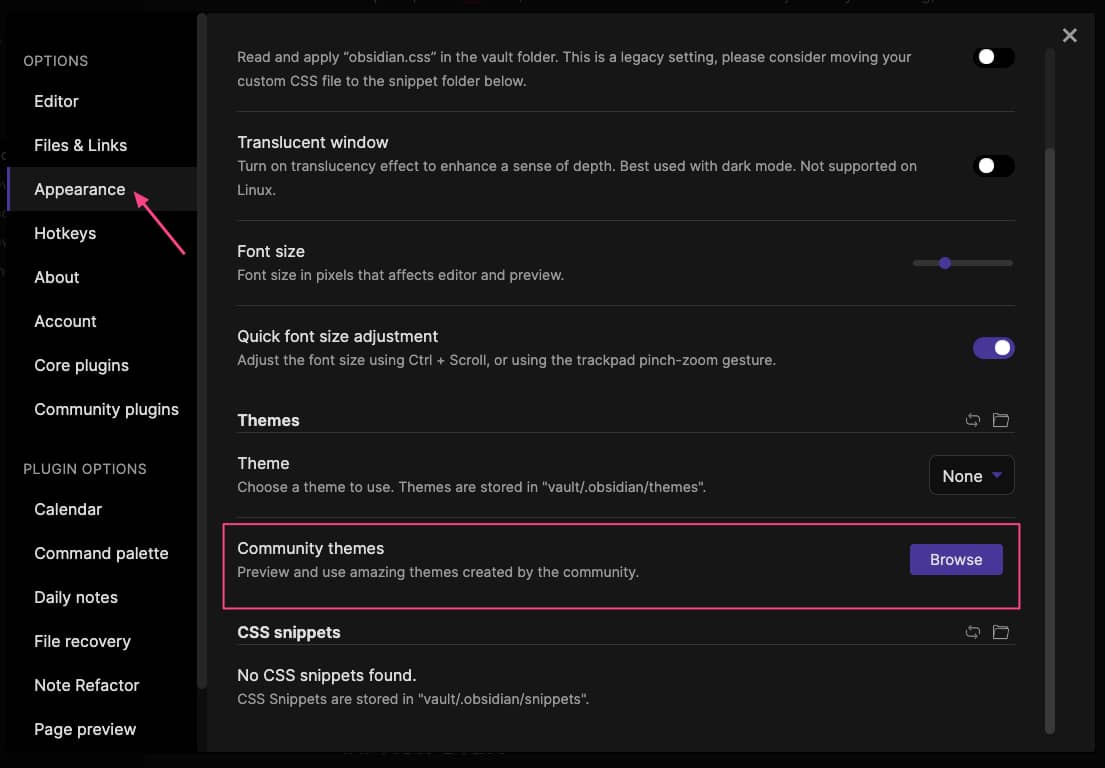Open Editor settings

(101, 101)
